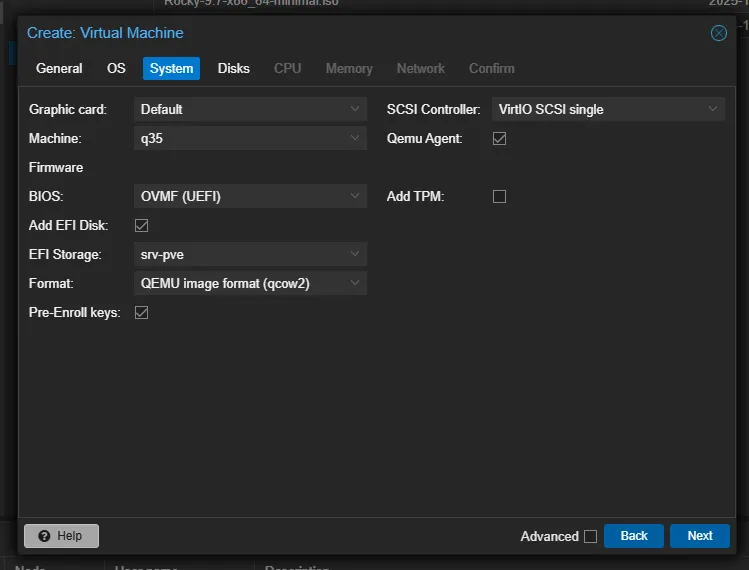This screenshot has width=749, height=570.
Task: Open the SCSI Controller dropdown
Action: (x=713, y=109)
